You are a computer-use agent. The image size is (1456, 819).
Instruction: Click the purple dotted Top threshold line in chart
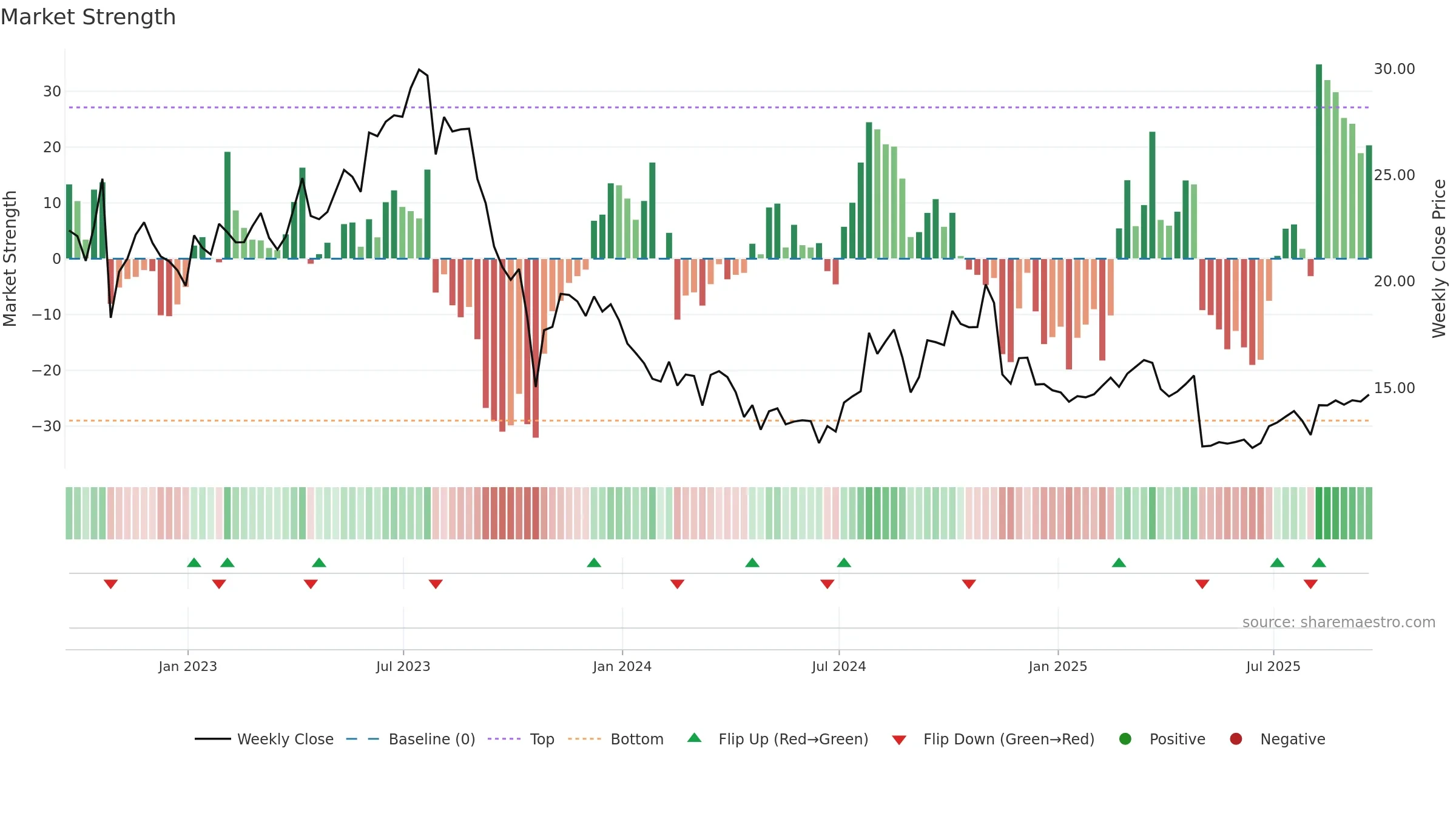click(719, 107)
